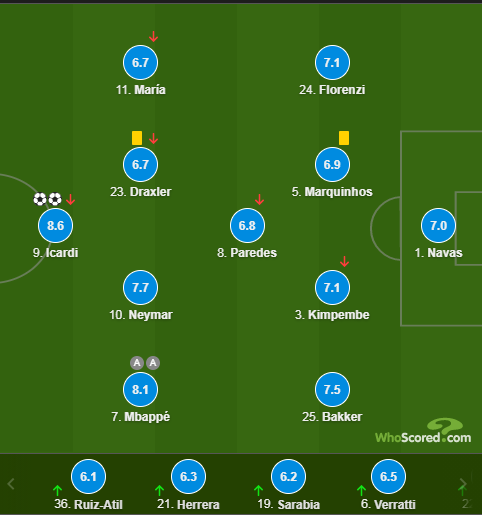The image size is (482, 515).
Task: Select Bakker's 7.5 rating circle
Action: click(x=332, y=389)
